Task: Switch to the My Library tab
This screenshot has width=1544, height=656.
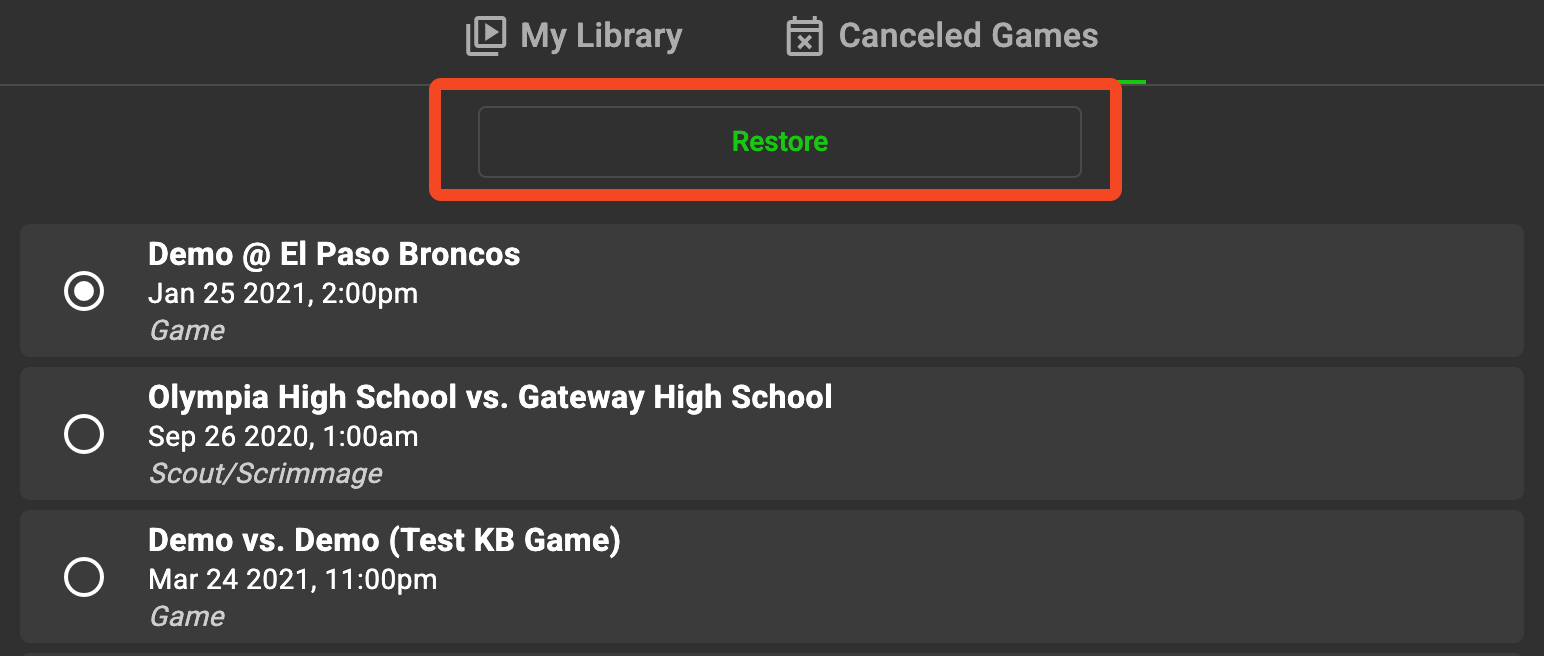Action: (x=574, y=36)
